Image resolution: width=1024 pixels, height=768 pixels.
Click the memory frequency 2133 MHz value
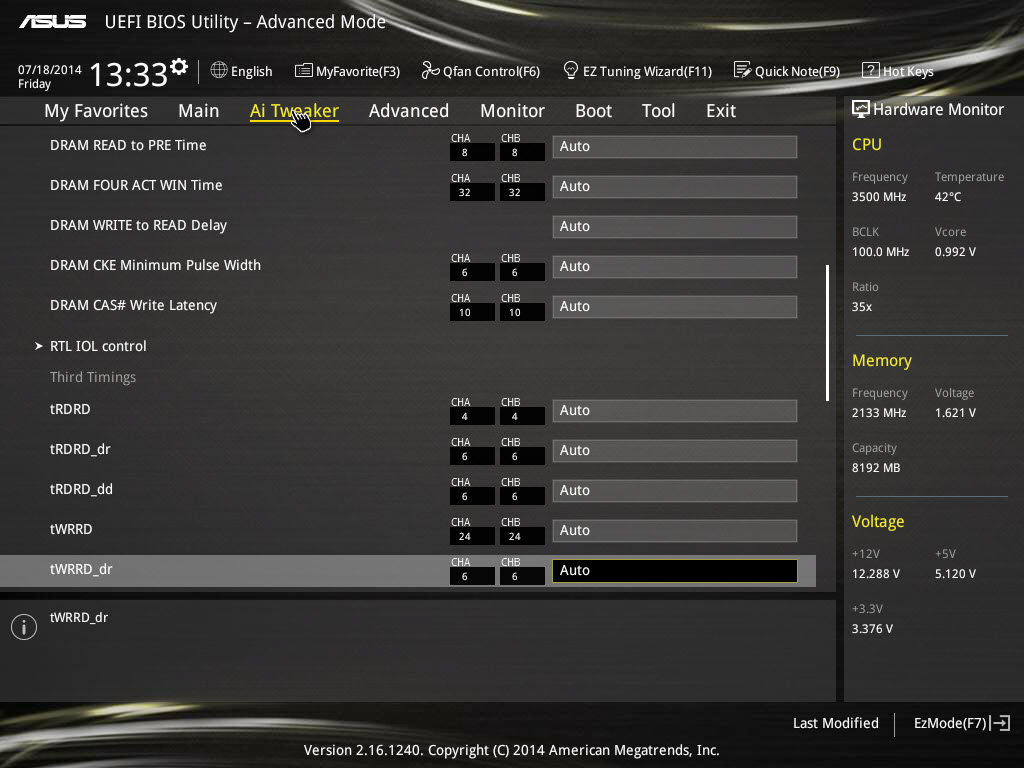point(879,413)
